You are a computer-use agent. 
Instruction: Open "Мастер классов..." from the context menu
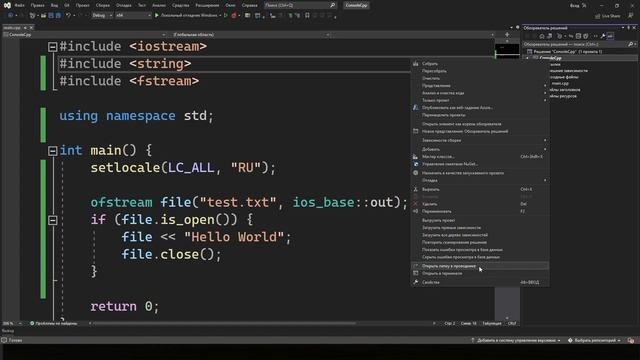(x=480, y=157)
